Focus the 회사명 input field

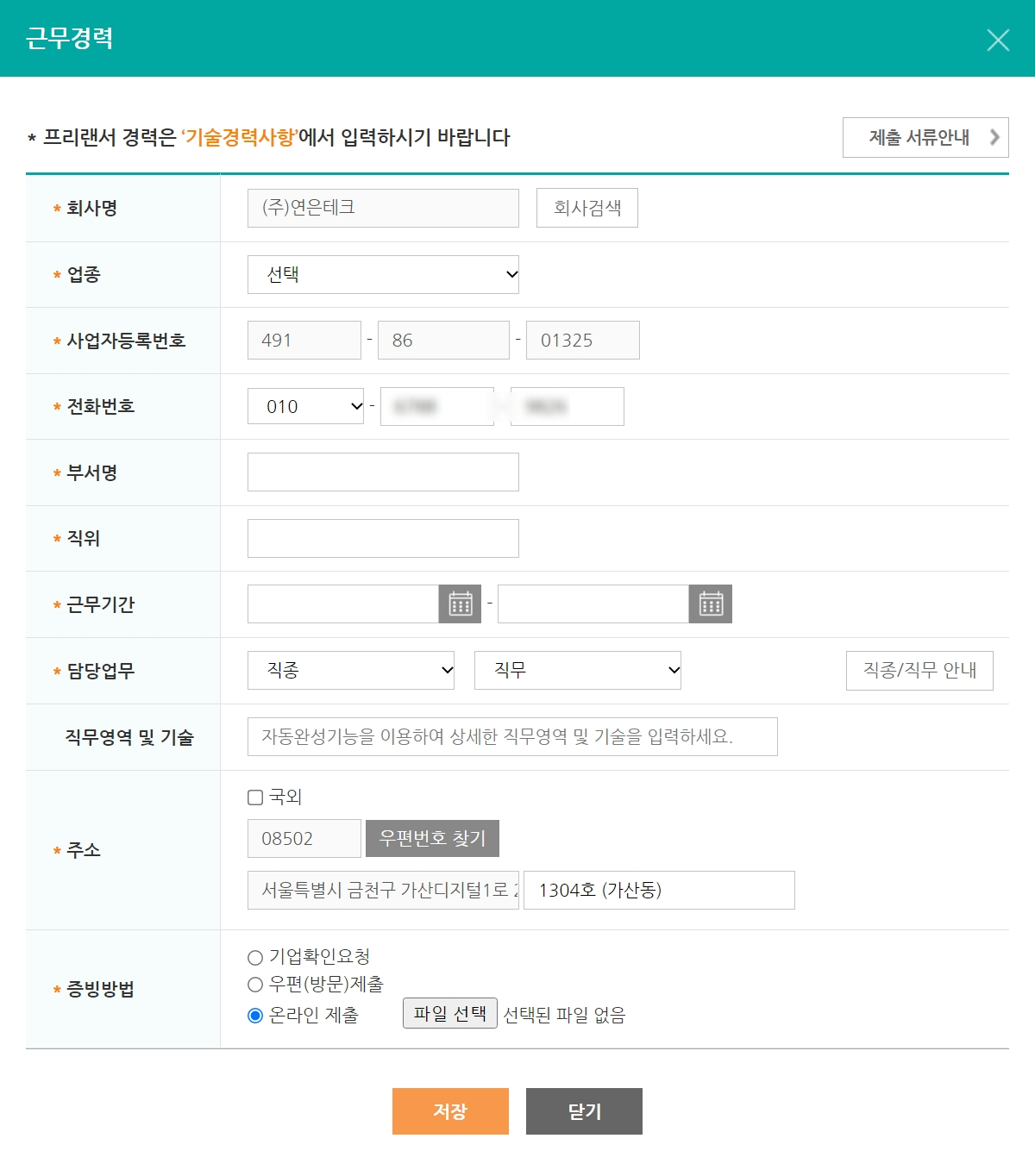coord(383,208)
